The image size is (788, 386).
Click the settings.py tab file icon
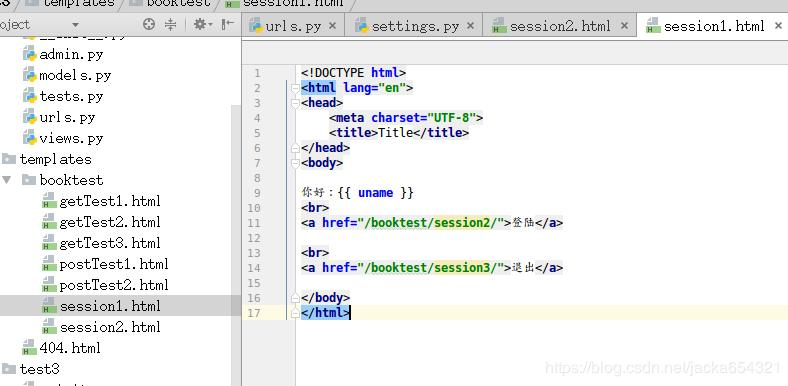click(x=361, y=26)
